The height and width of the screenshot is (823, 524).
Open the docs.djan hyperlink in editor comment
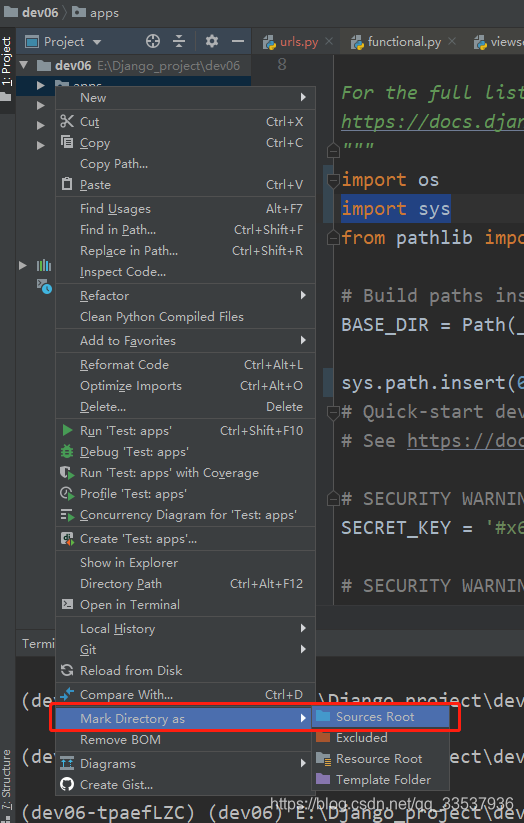click(x=432, y=122)
